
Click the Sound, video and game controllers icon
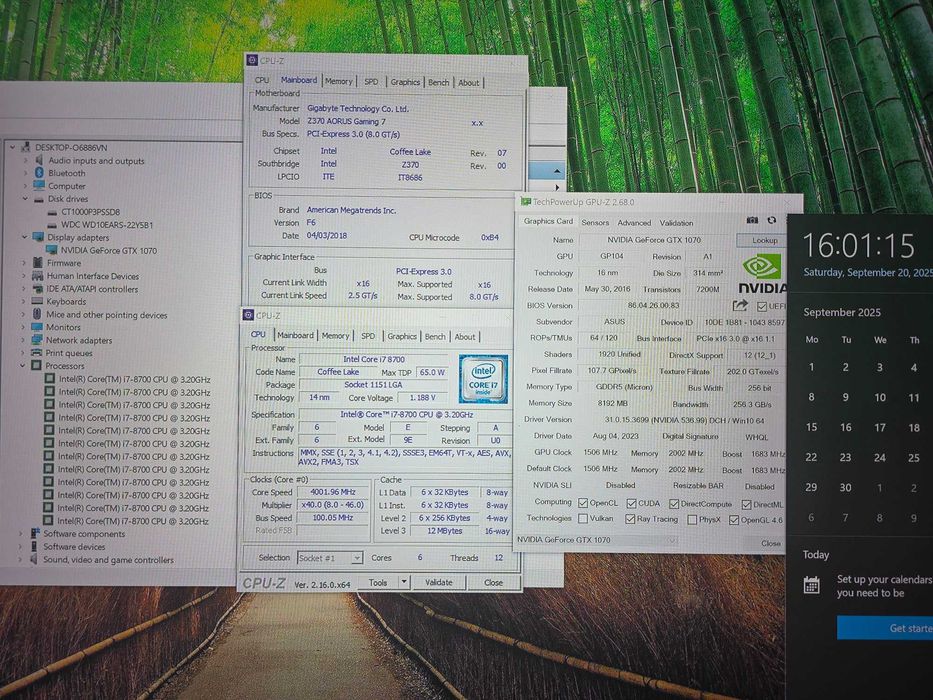(x=35, y=560)
